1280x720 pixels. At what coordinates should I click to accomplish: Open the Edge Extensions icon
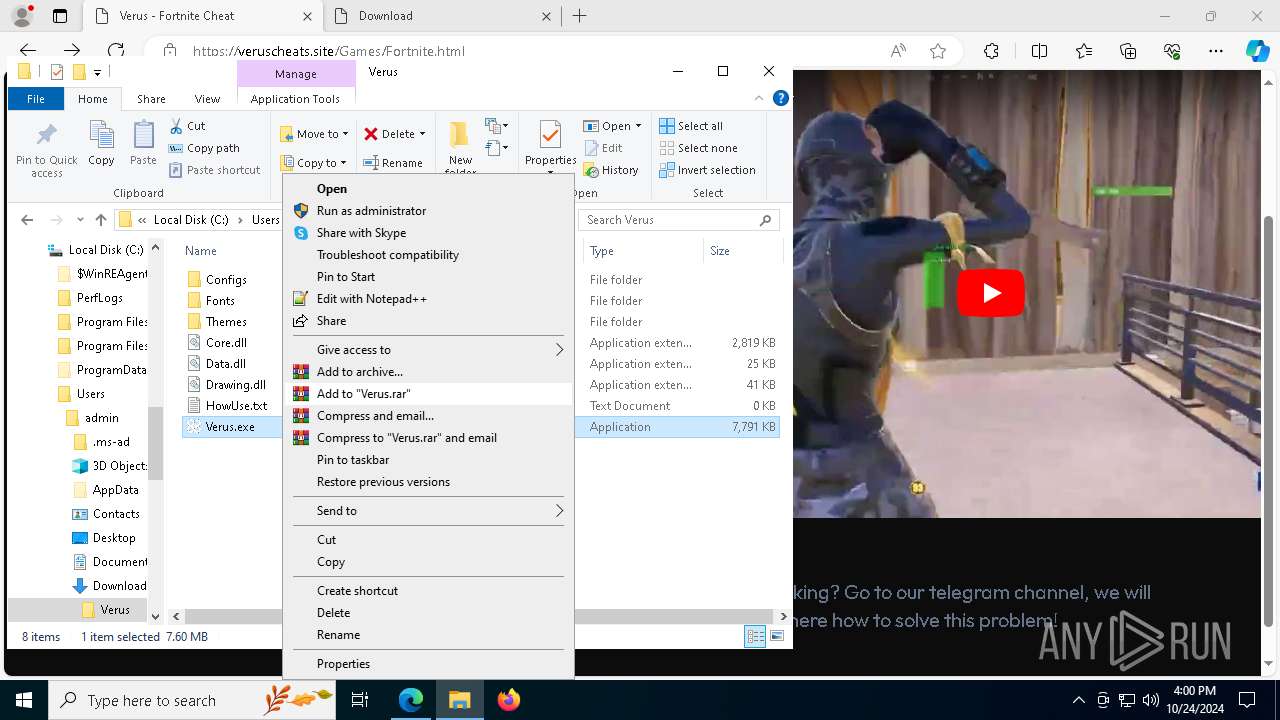pos(991,51)
